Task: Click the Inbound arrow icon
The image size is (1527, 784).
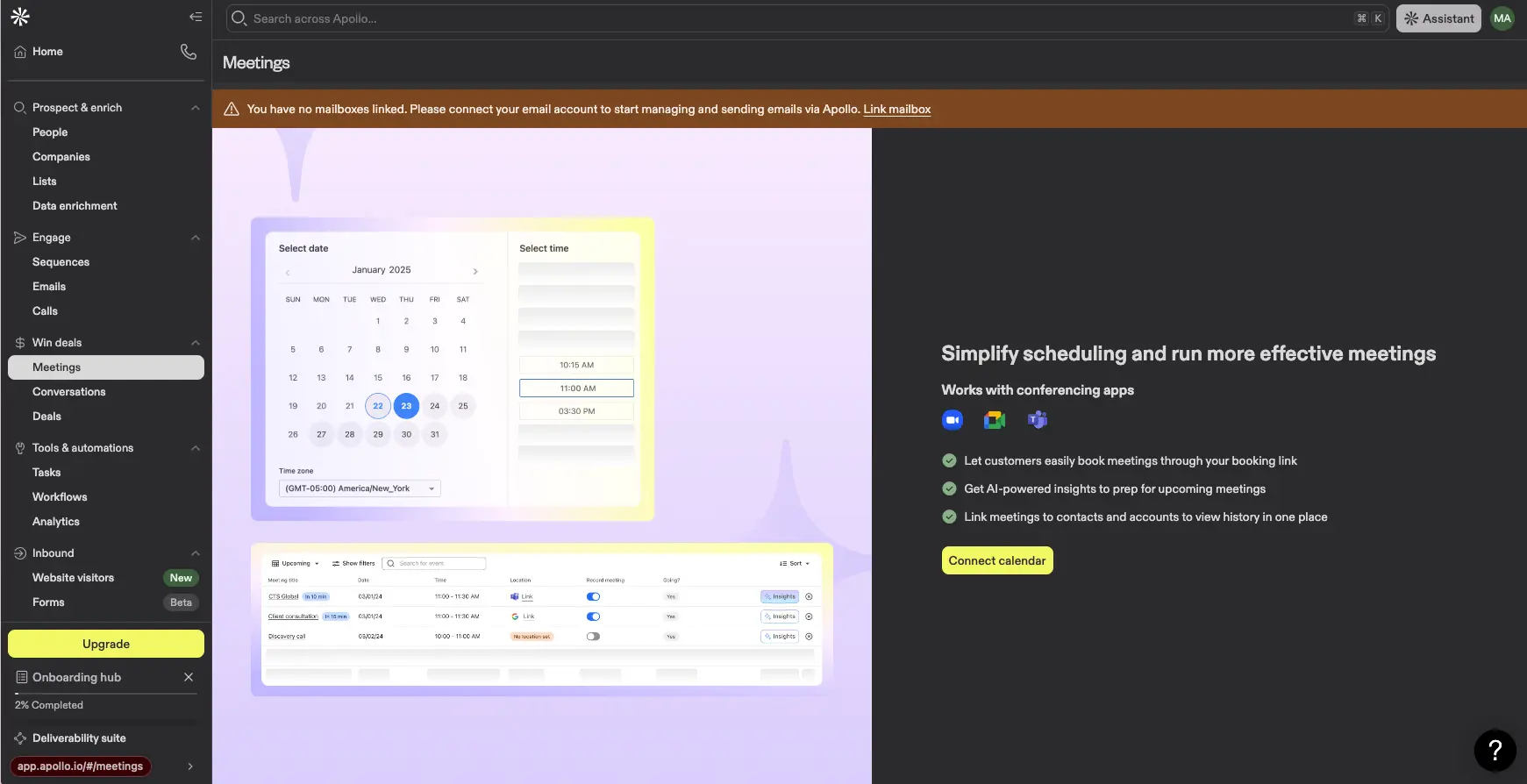Action: click(20, 553)
